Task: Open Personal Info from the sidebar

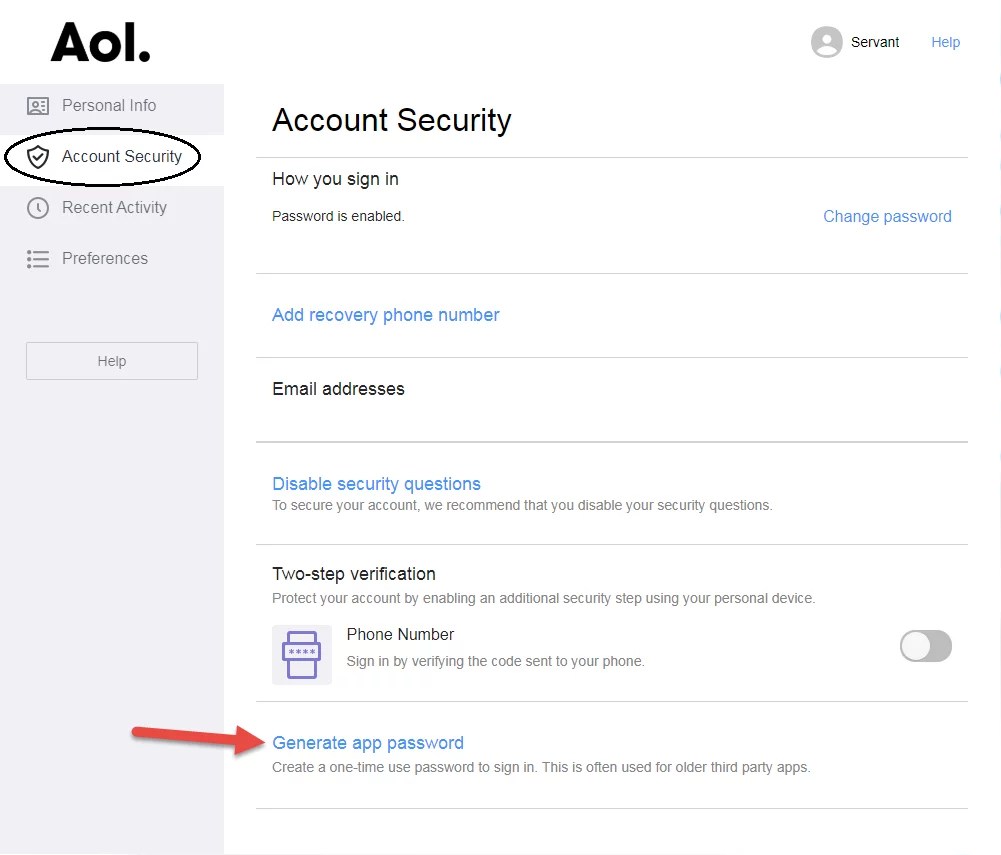Action: [109, 105]
